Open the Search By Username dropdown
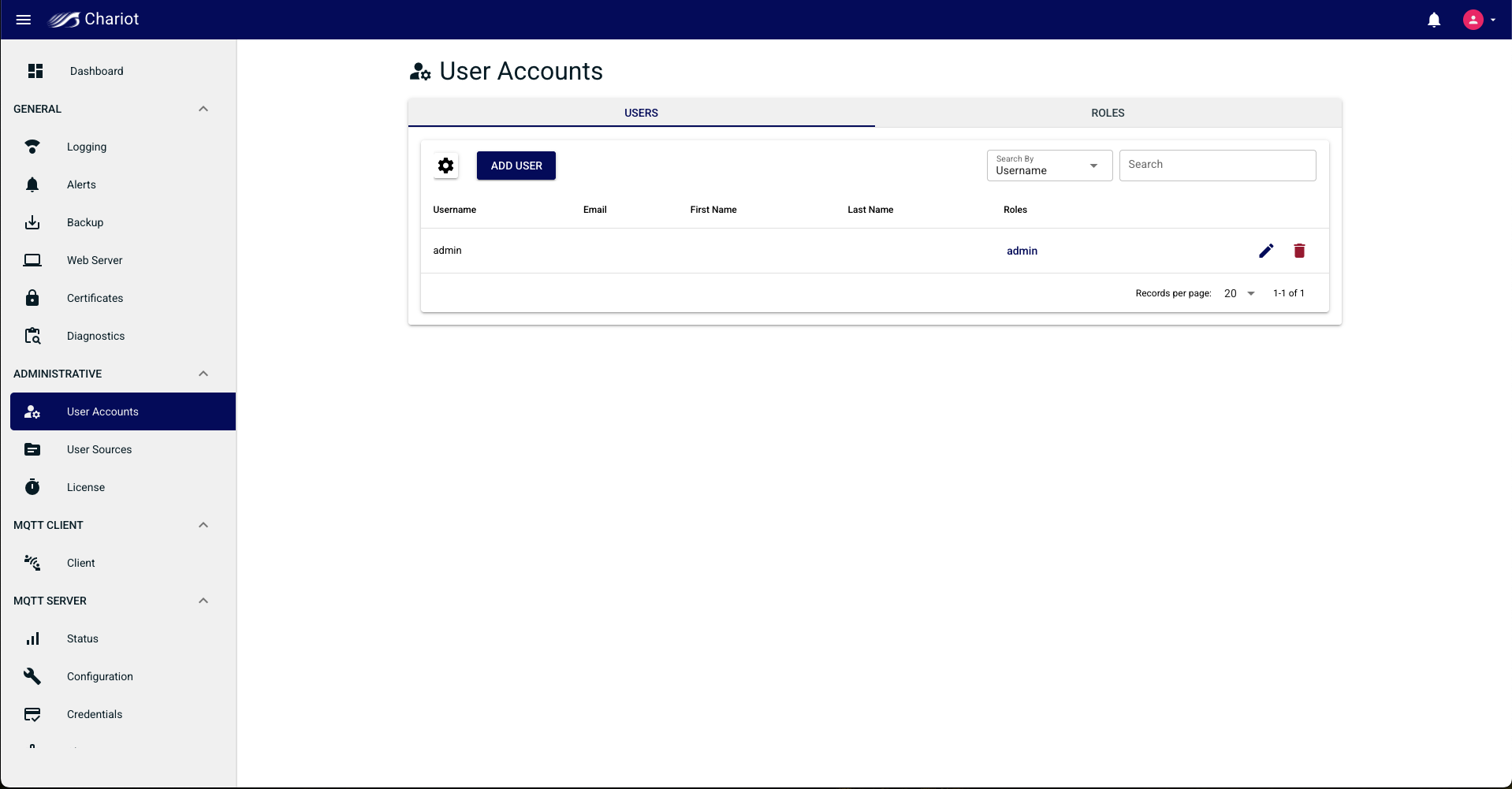The image size is (1512, 789). (x=1049, y=166)
